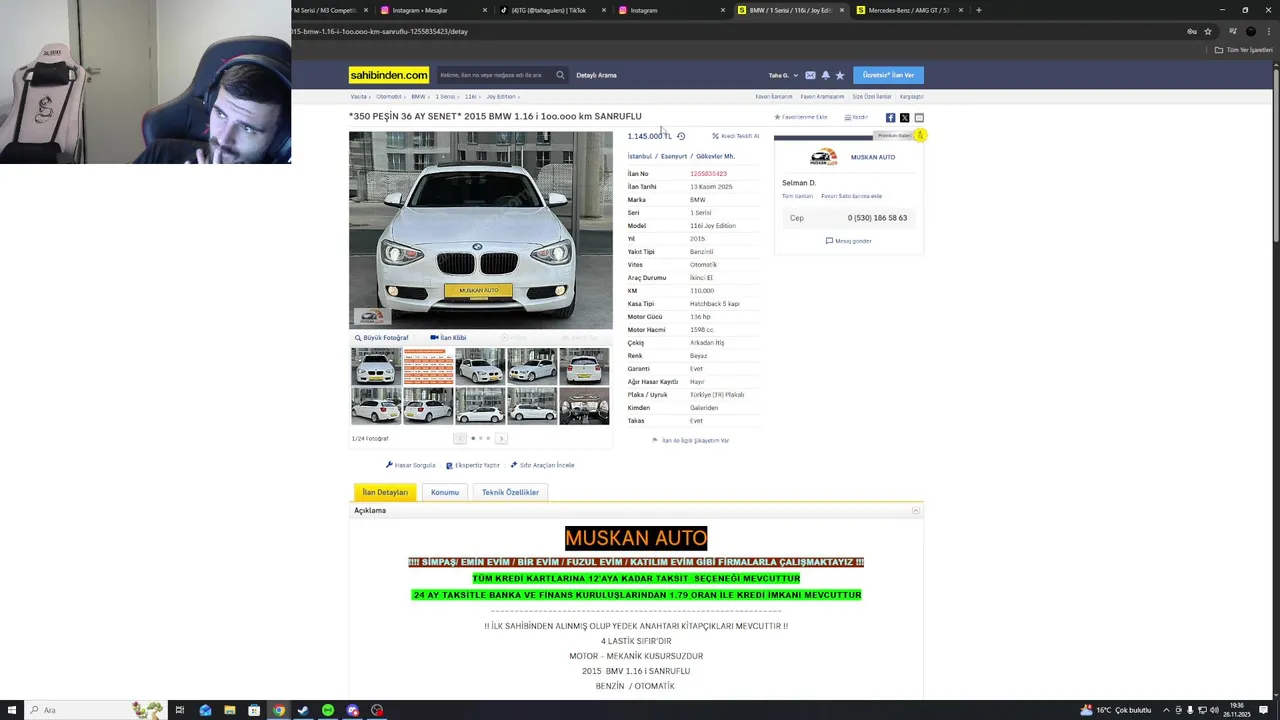Switch to the Konumu tab

click(445, 492)
